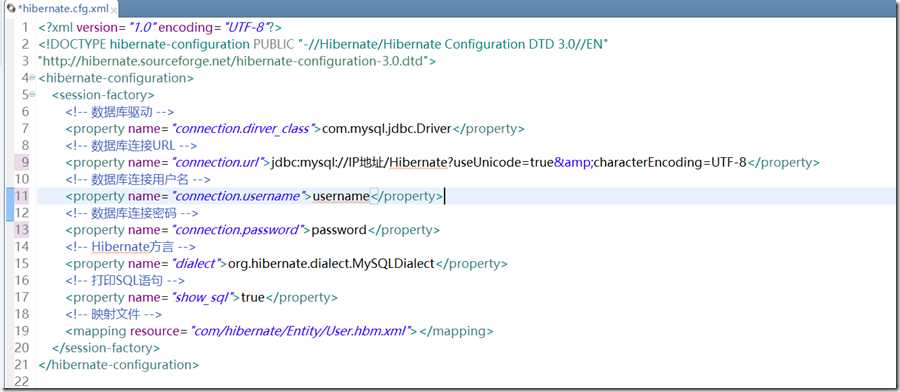Click the password element content on line 13

tap(339, 230)
